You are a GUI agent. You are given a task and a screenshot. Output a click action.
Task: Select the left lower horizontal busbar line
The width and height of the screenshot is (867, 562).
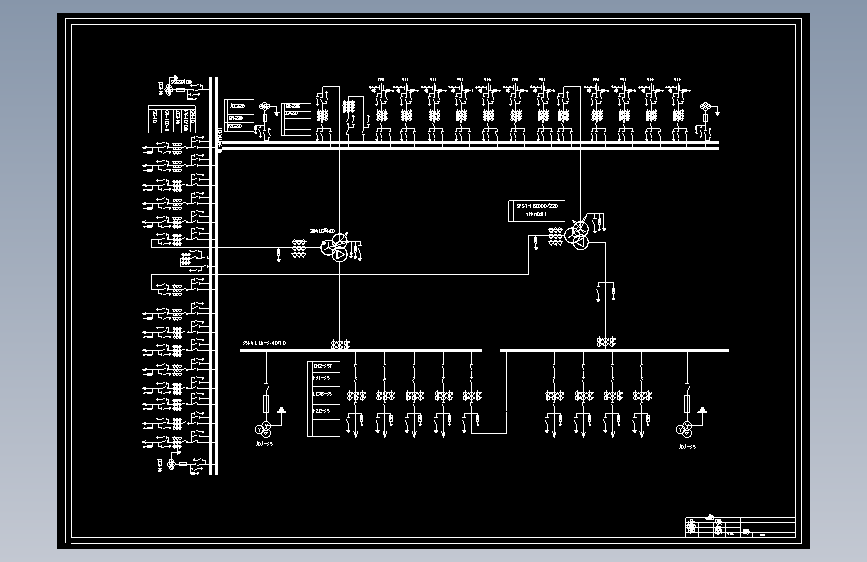tap(361, 350)
